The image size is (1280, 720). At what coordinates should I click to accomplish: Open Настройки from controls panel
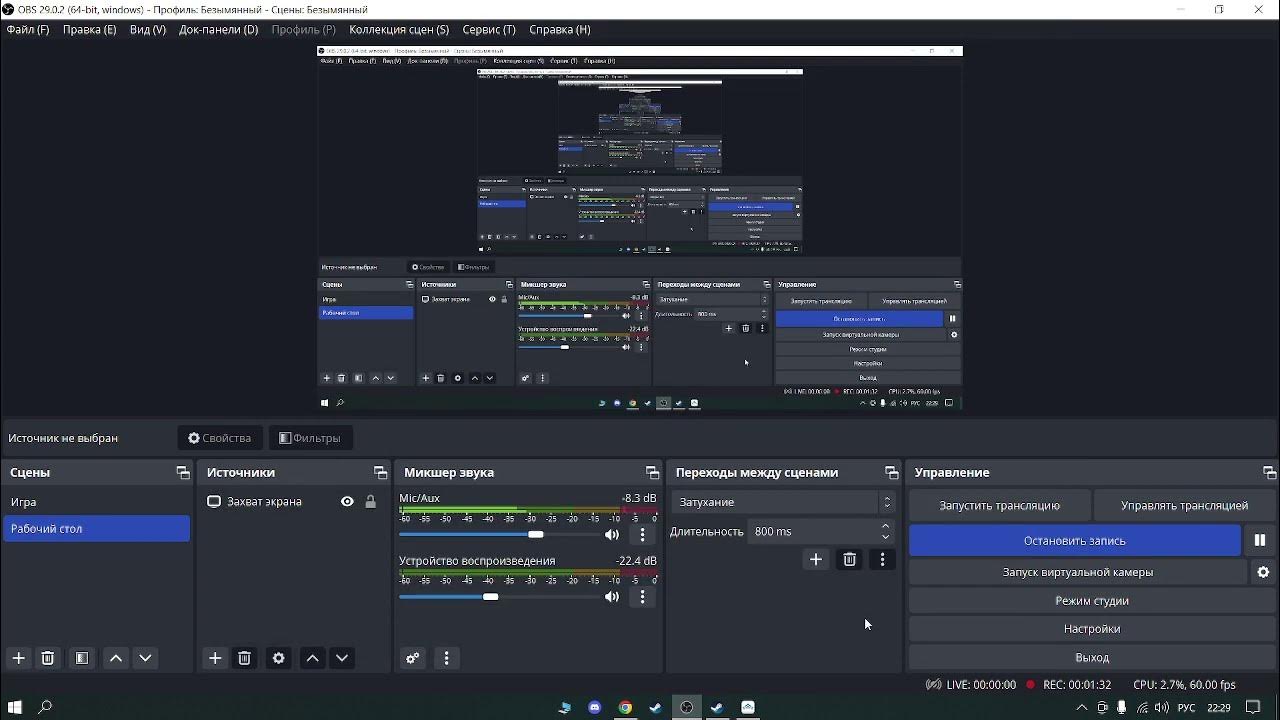tap(1092, 629)
